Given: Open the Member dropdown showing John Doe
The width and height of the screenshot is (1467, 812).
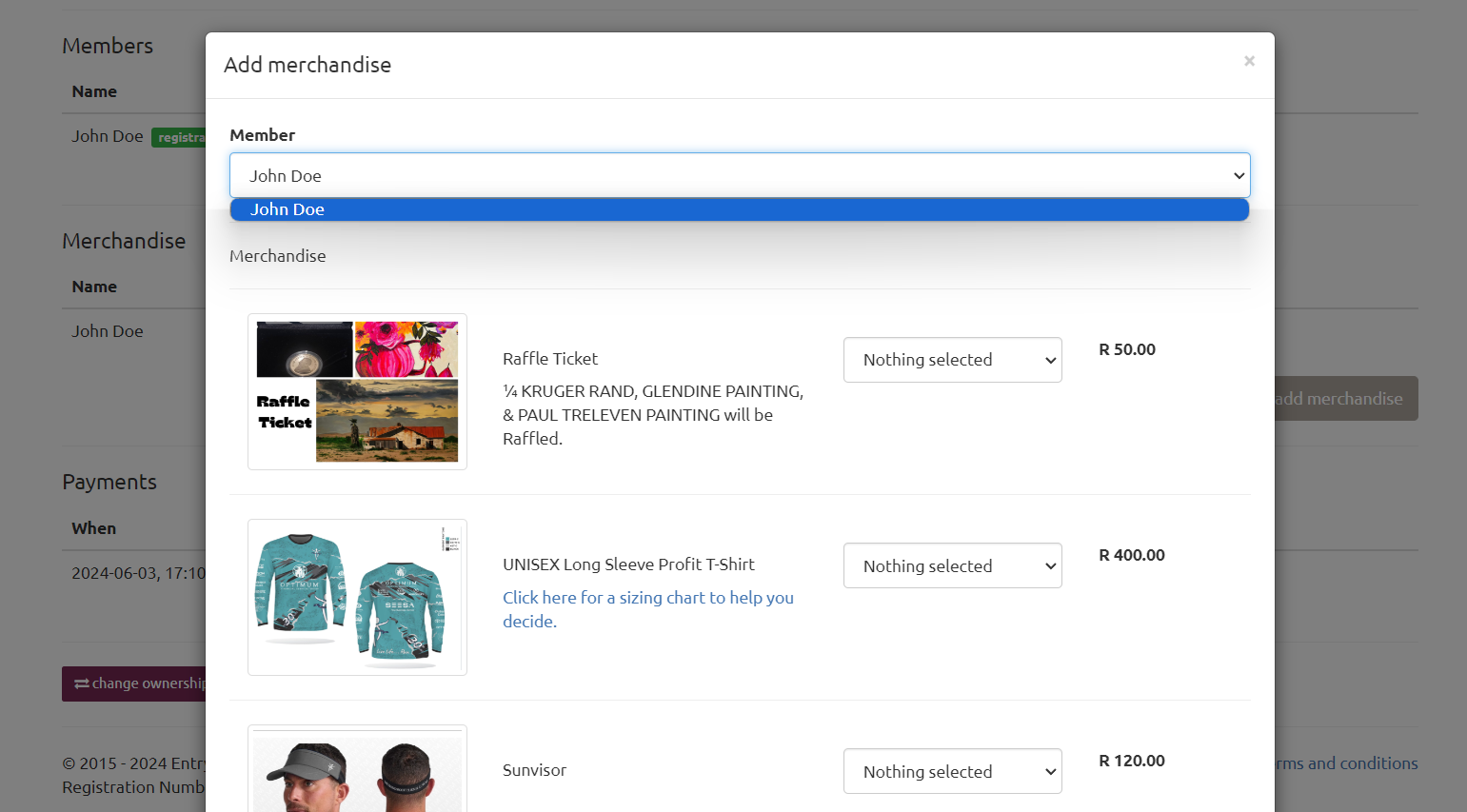Looking at the screenshot, I should coord(740,175).
